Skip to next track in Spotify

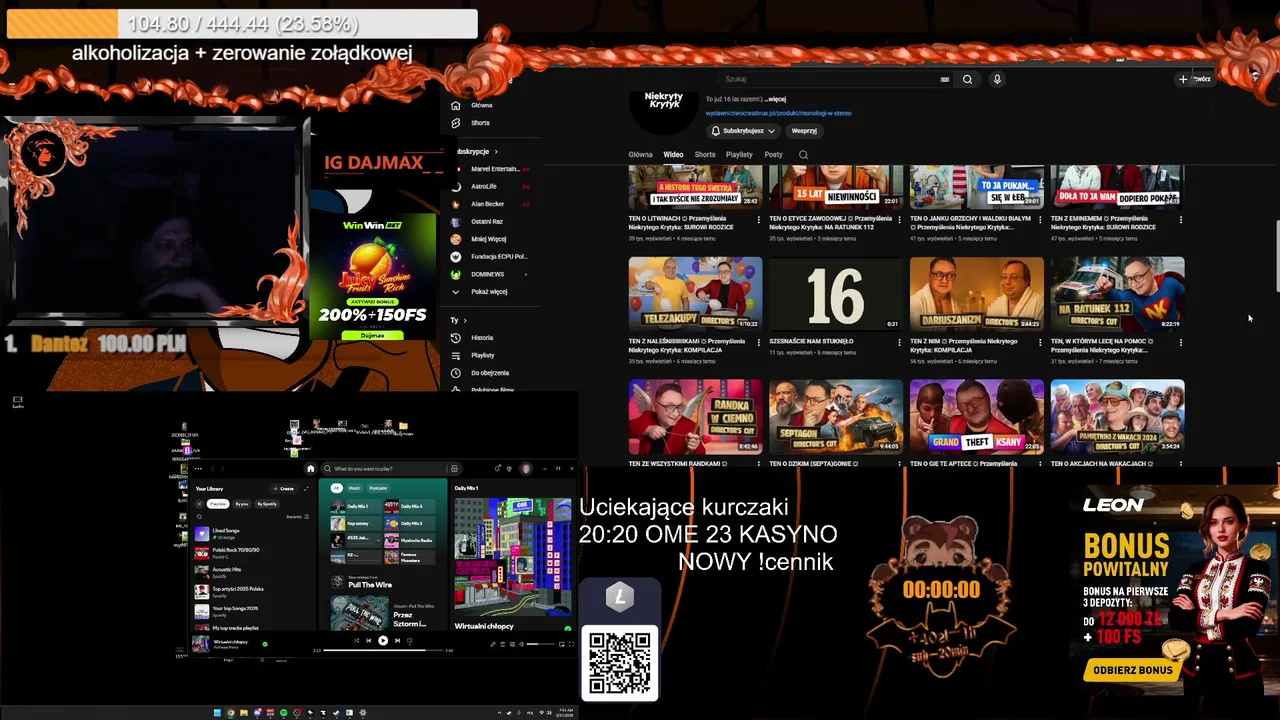pyautogui.click(x=397, y=640)
